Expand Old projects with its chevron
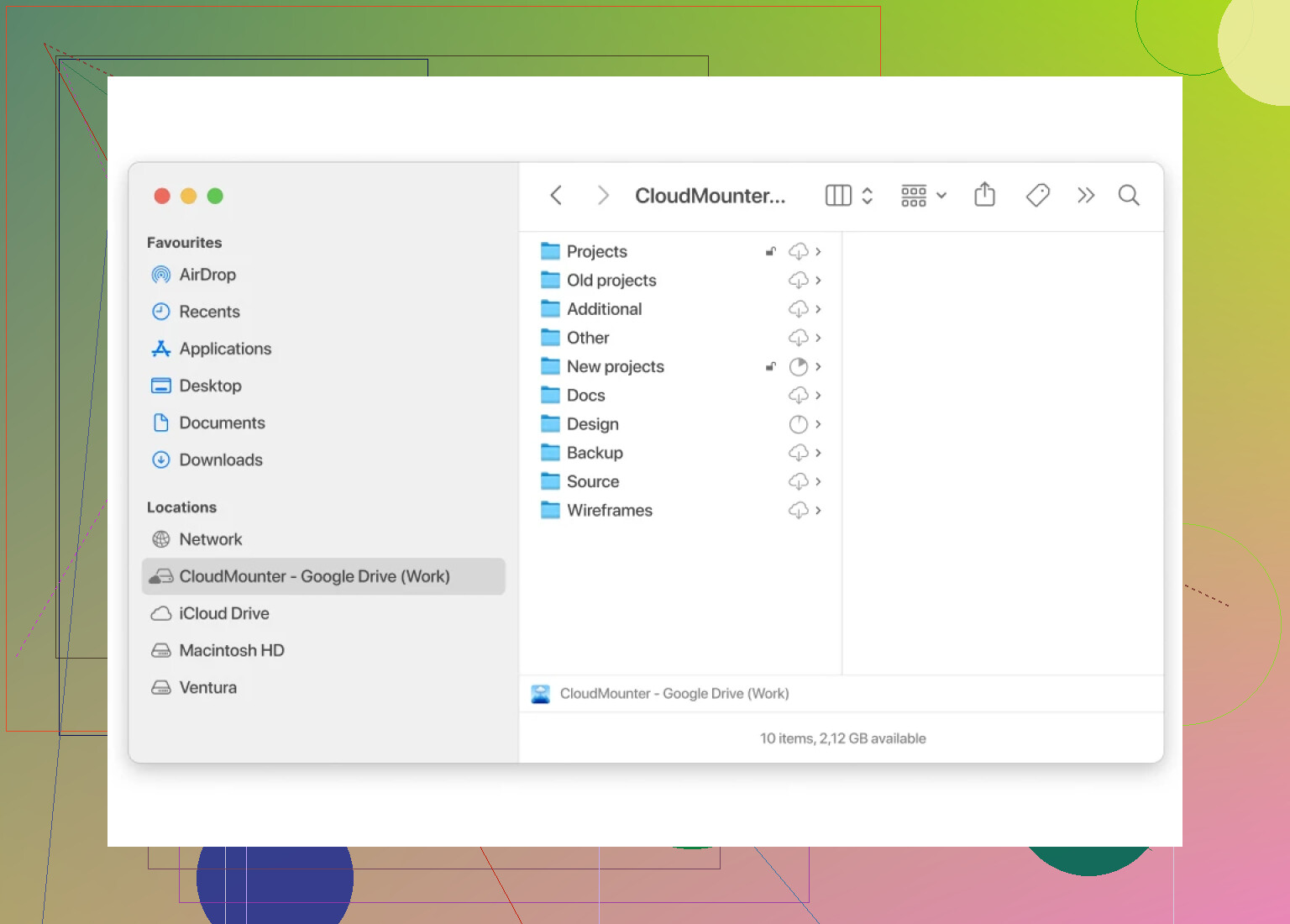Viewport: 1290px width, 924px height. point(818,280)
